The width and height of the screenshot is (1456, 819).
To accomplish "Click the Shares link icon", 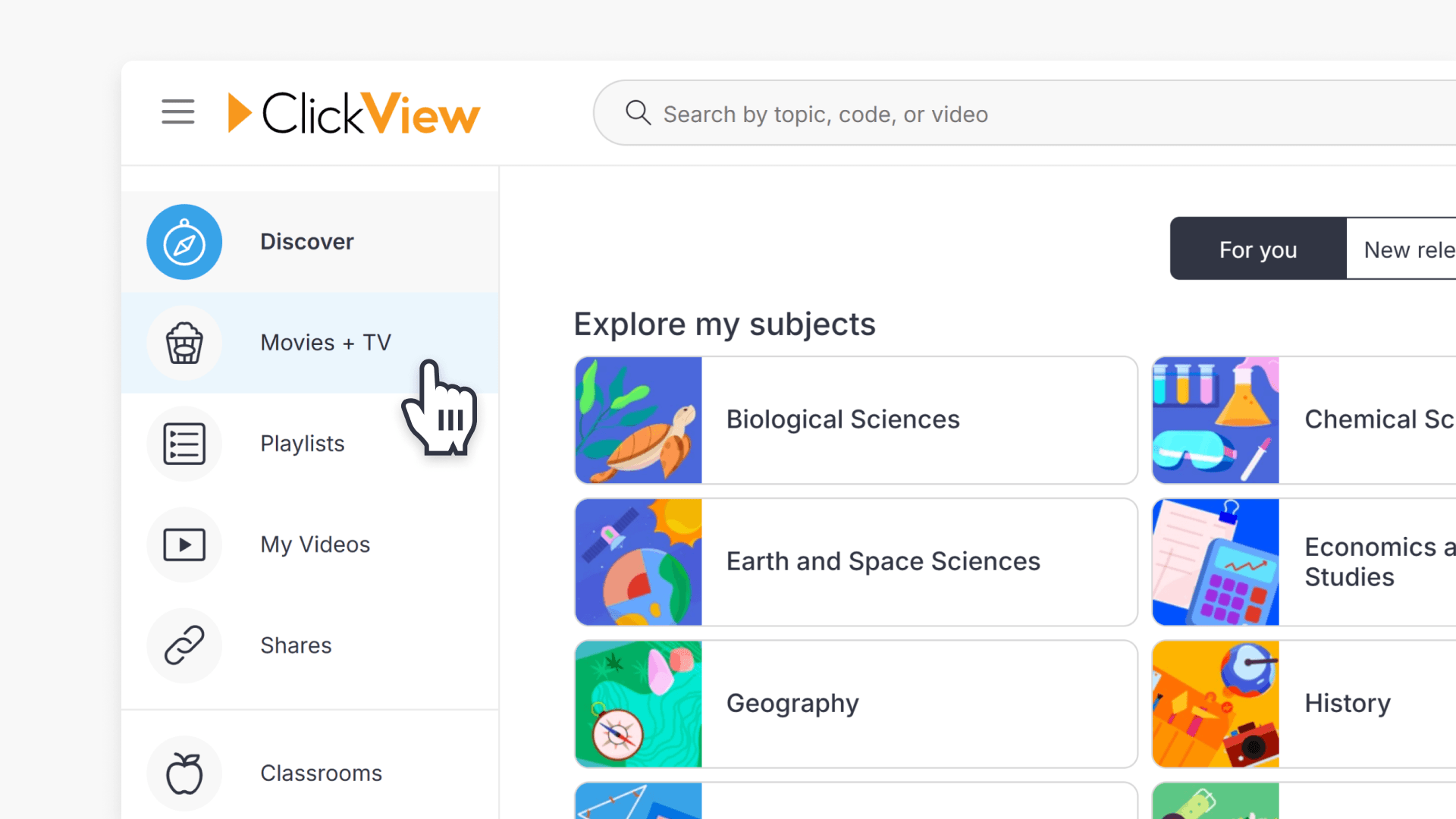I will tap(184, 645).
